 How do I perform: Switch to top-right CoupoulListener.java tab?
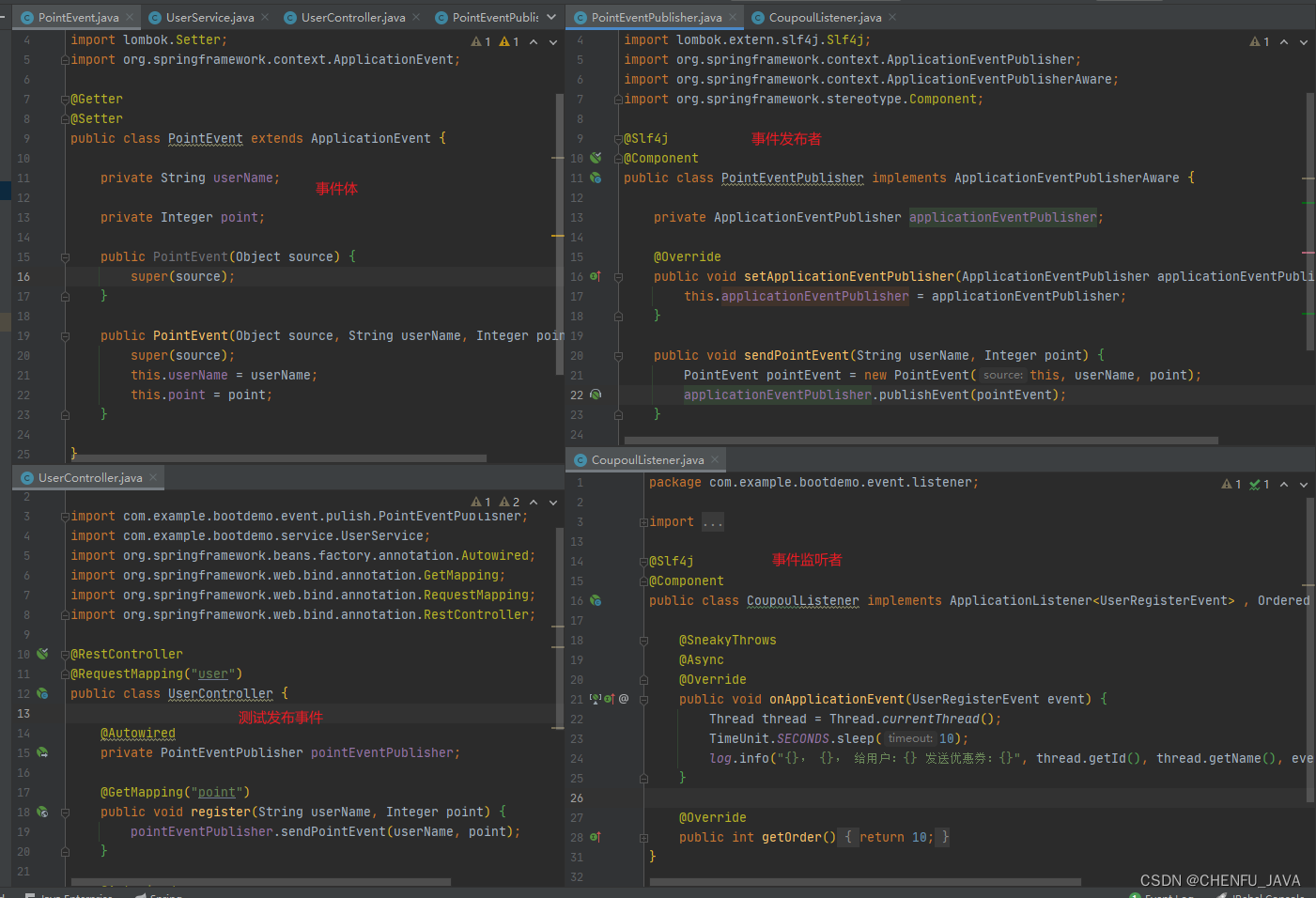[825, 17]
